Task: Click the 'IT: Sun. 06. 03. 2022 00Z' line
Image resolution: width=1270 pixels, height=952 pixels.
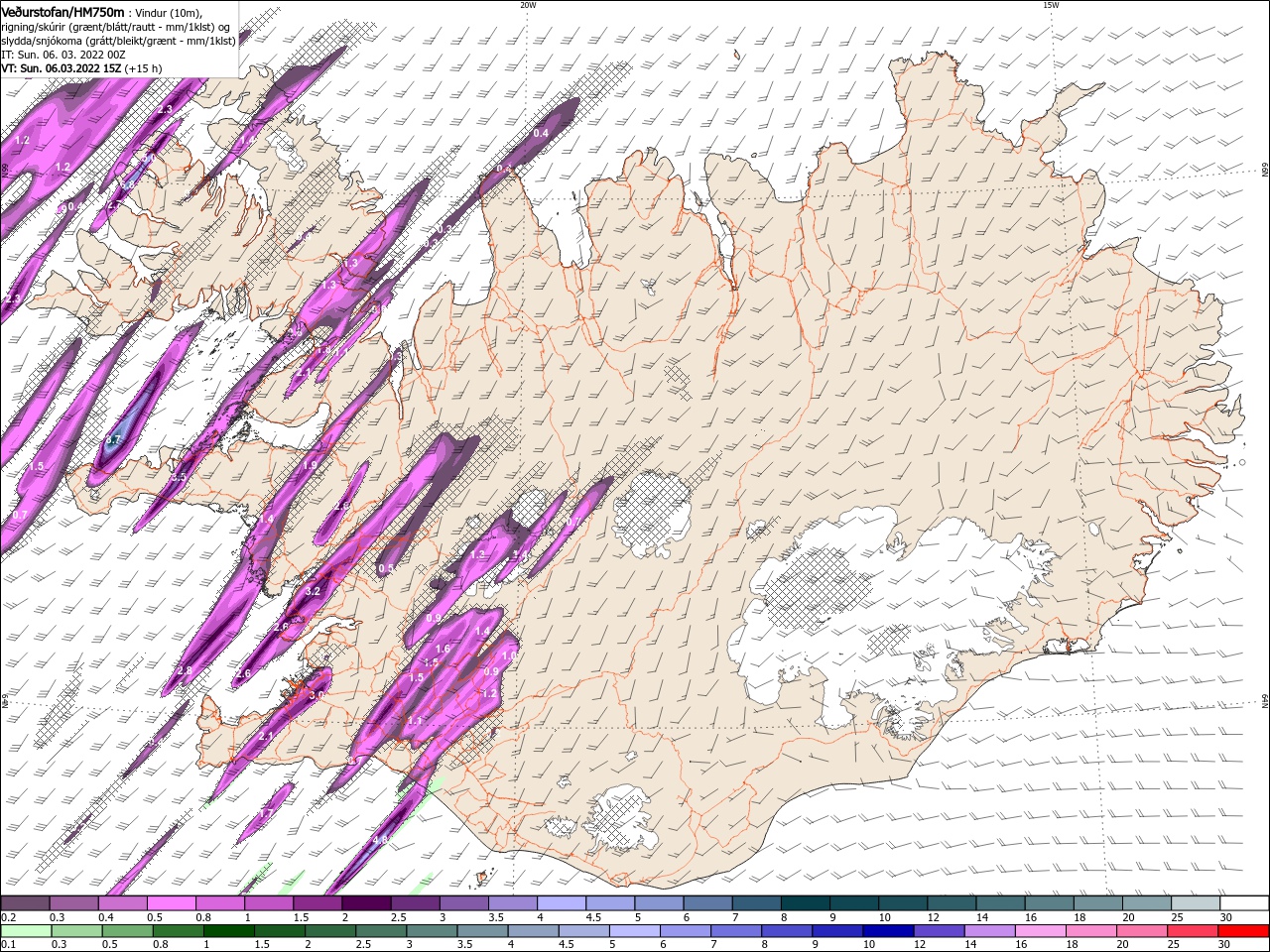Action: click(x=63, y=55)
